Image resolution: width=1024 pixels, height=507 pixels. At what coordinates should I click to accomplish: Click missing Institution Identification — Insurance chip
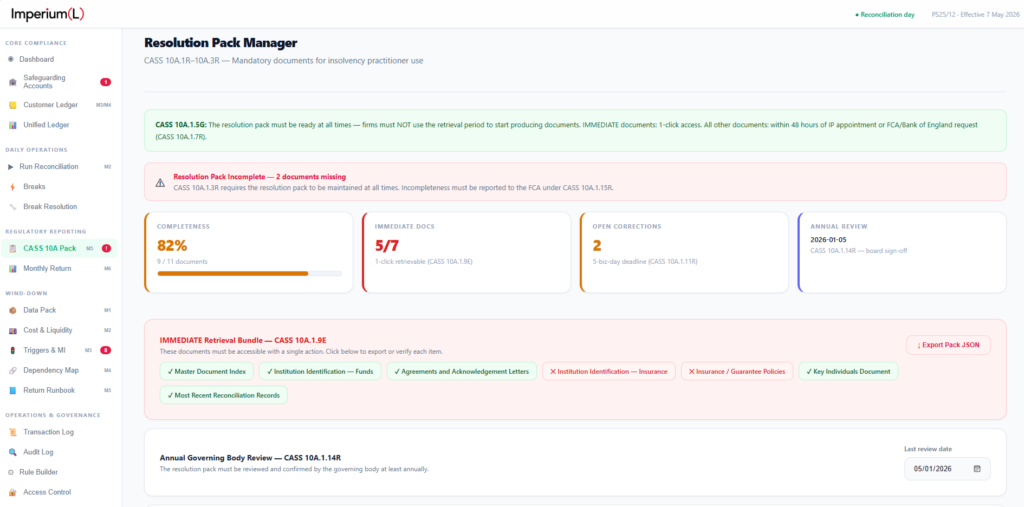point(609,371)
